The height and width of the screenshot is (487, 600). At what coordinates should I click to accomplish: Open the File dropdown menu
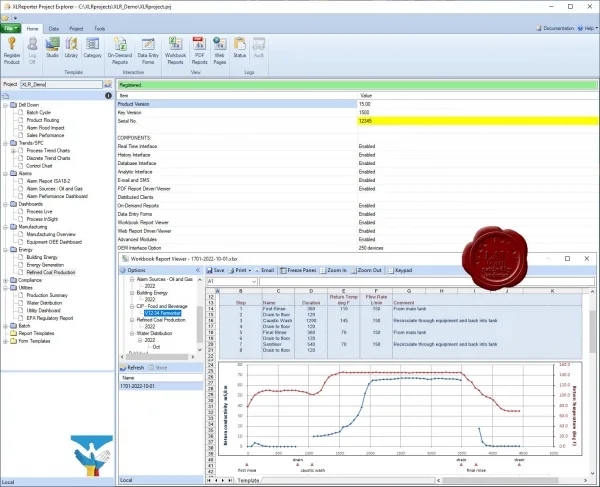click(x=10, y=28)
